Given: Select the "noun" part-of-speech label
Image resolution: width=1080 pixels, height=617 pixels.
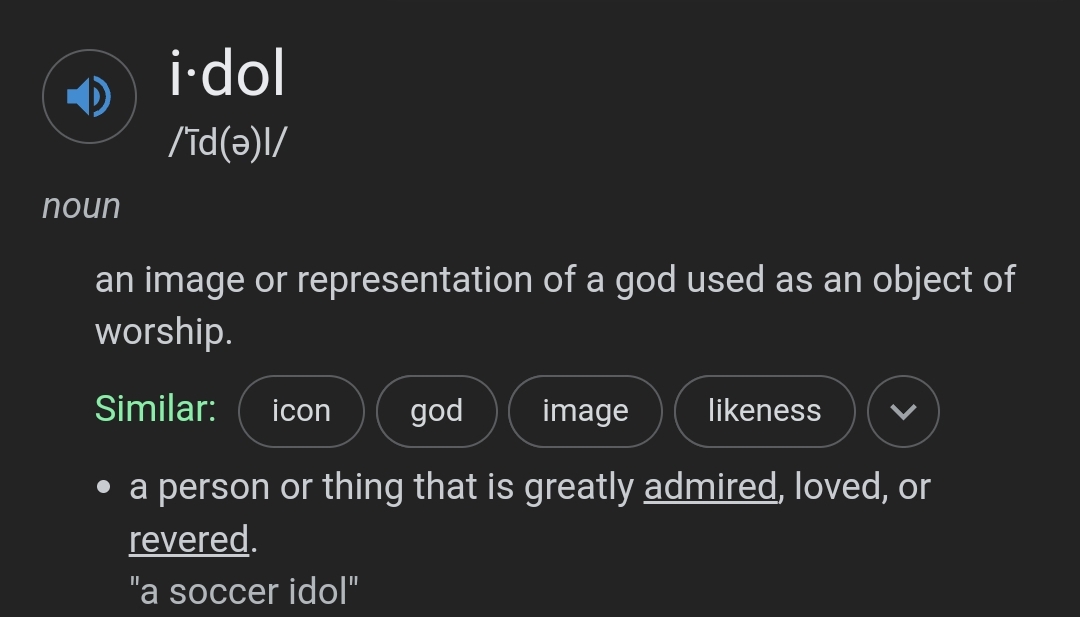Looking at the screenshot, I should coord(81,206).
